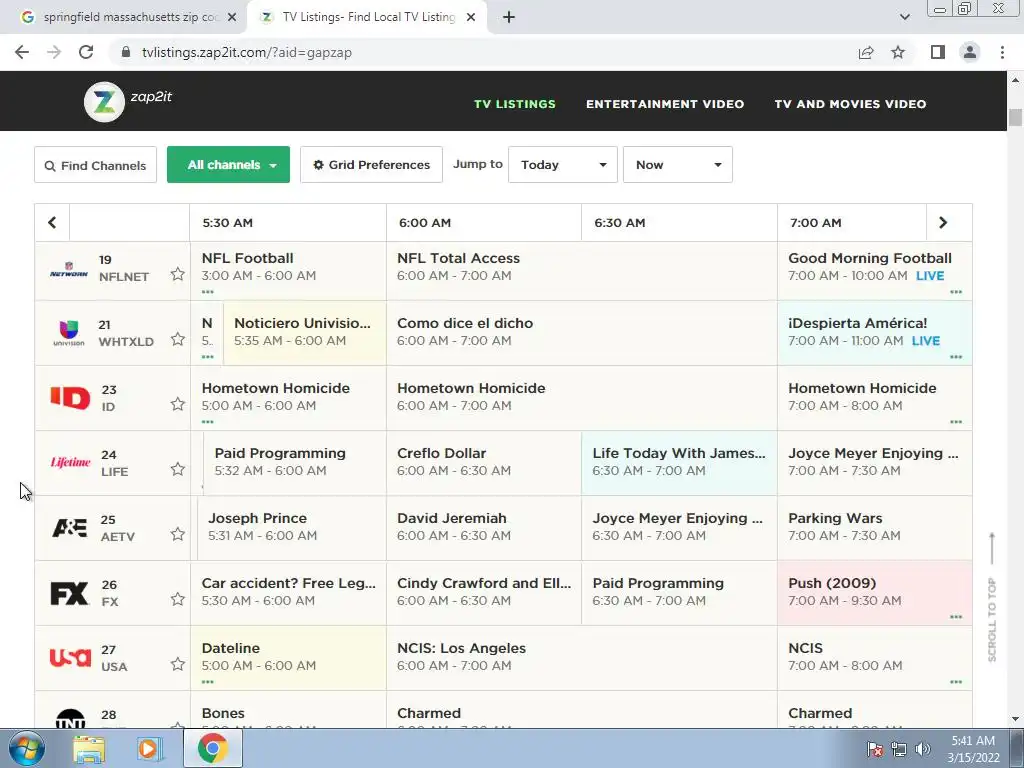The image size is (1024, 768).
Task: Open Lifetime channel logo
Action: coord(70,462)
